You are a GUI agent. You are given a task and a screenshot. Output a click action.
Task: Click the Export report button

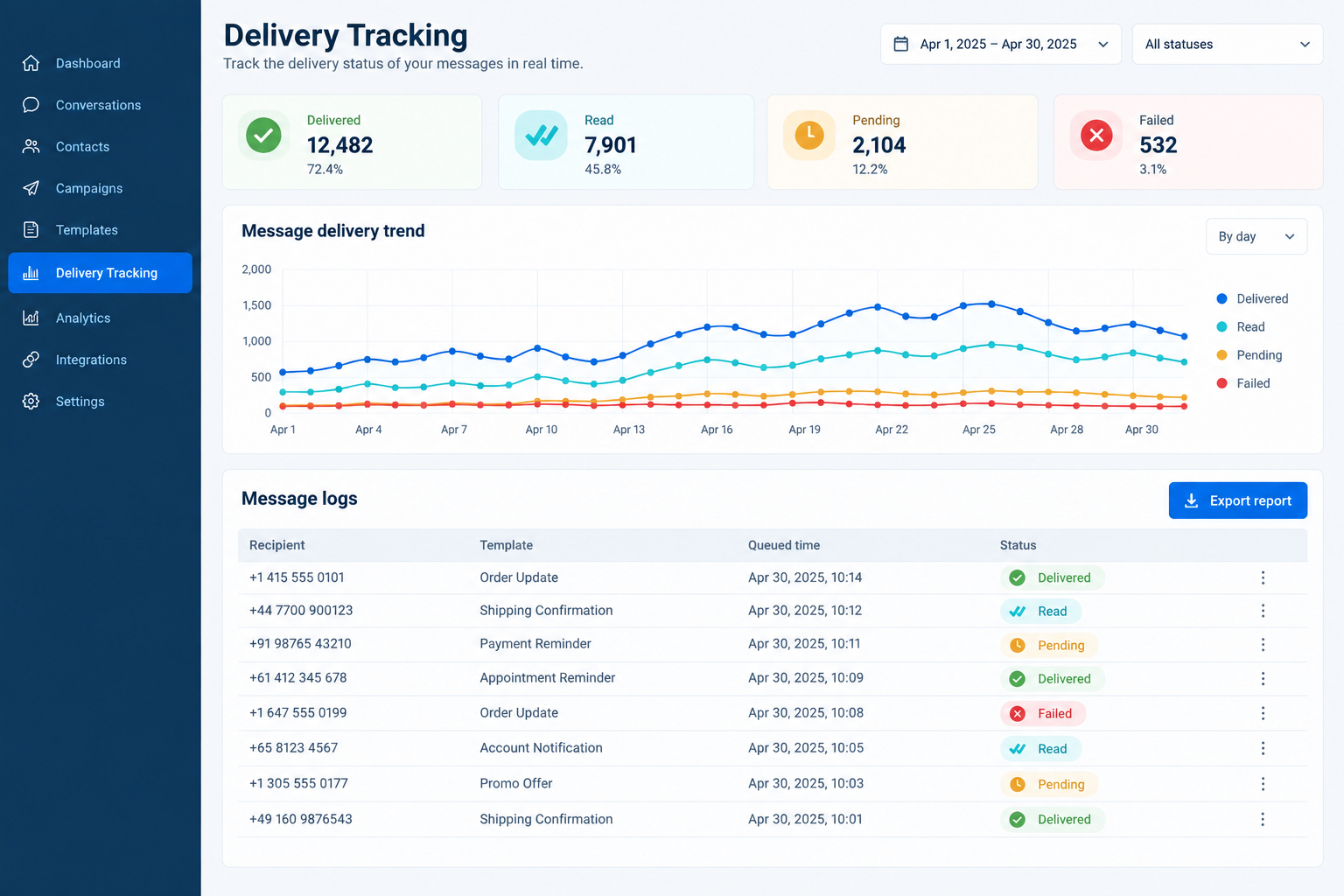coord(1237,500)
